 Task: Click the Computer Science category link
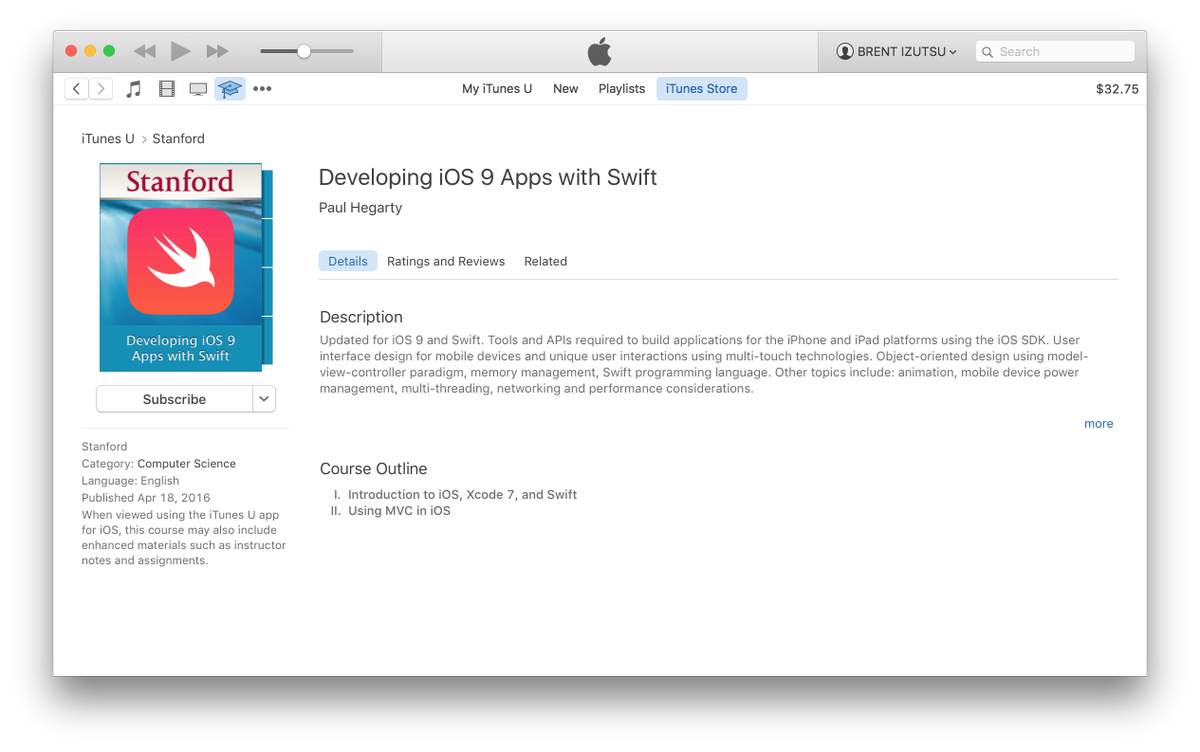tap(187, 464)
